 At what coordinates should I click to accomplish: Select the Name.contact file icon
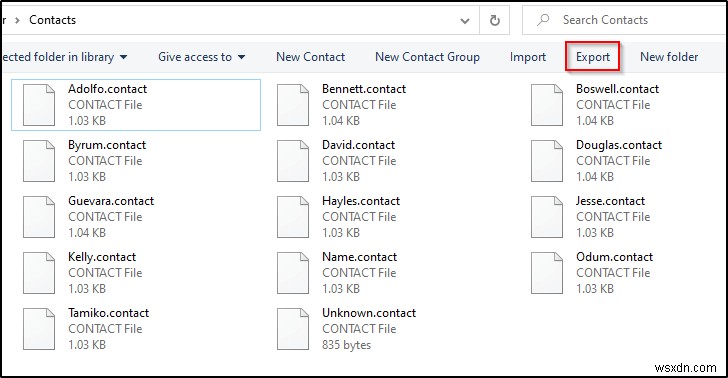(293, 273)
